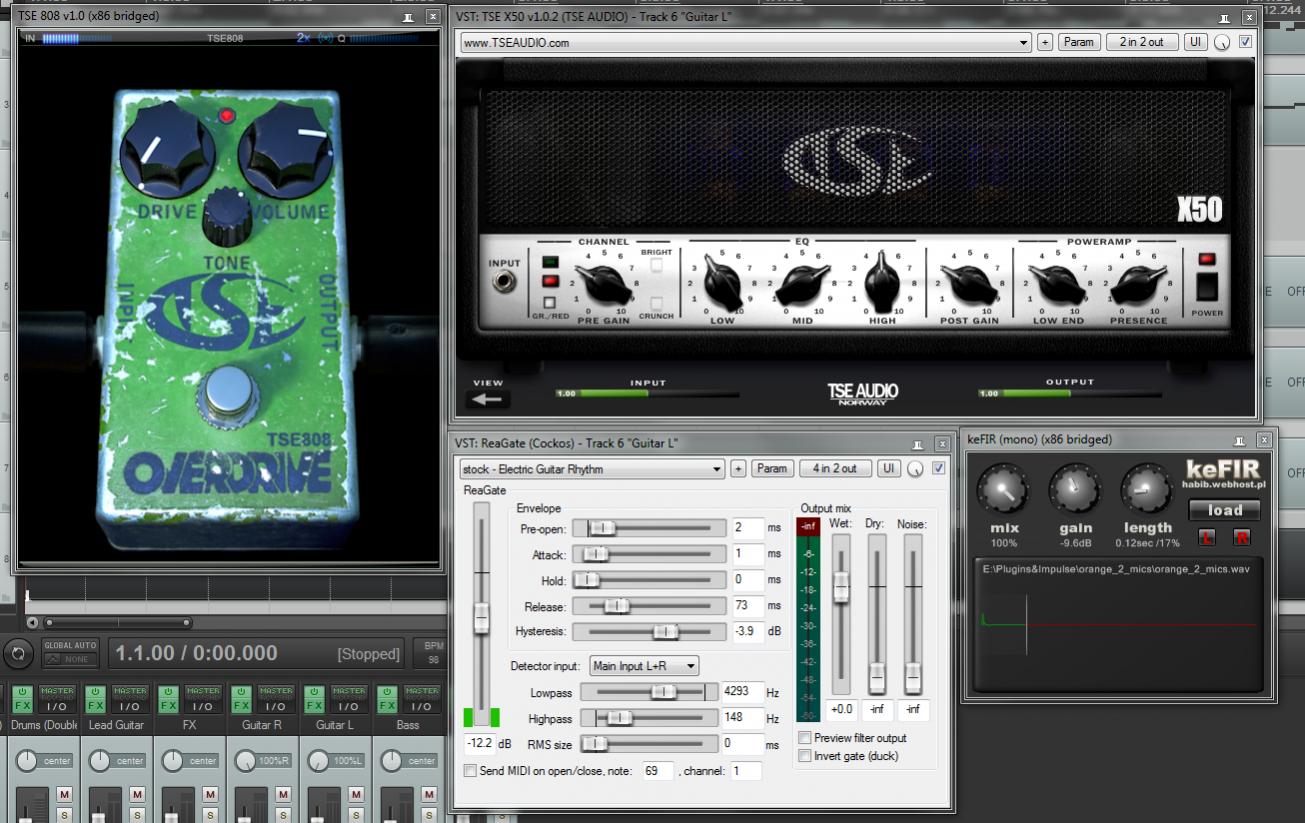Open the X50 preset dropdown www.TSEAUDIO.com
Screen dimensions: 1305x823
point(745,42)
